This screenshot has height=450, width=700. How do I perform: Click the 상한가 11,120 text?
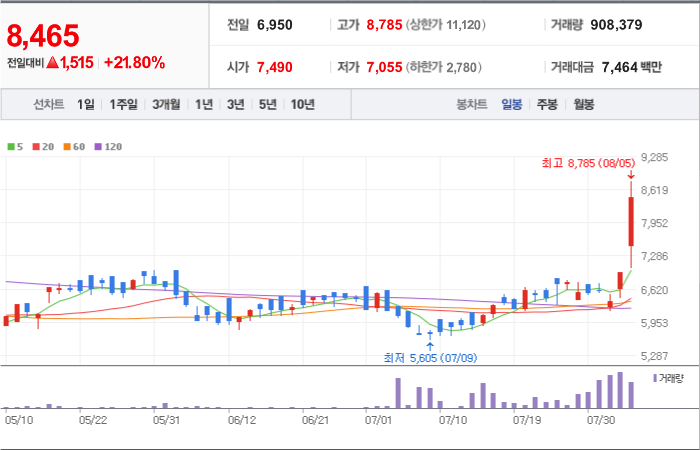[445, 25]
